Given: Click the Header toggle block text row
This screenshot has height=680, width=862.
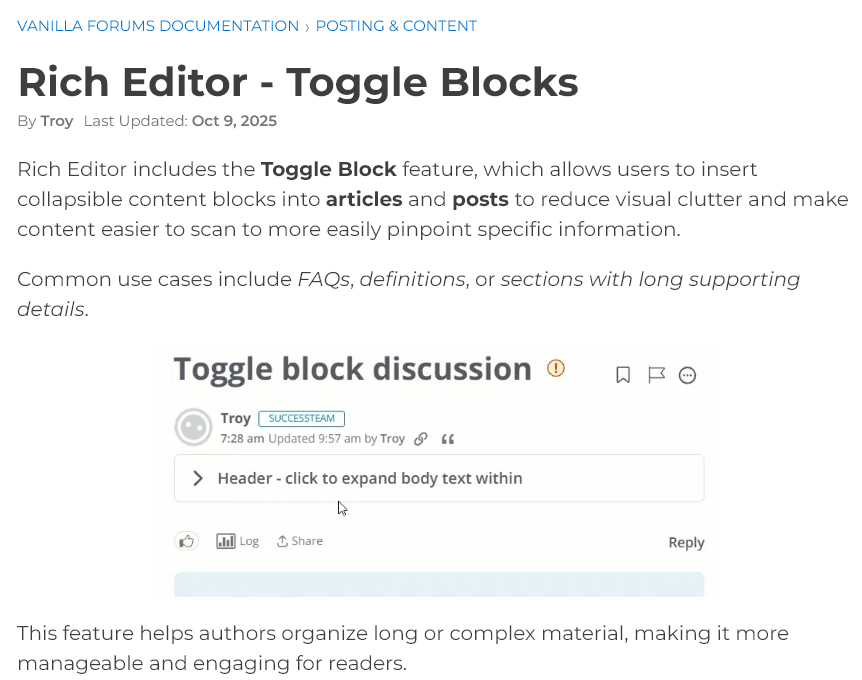Looking at the screenshot, I should point(370,478).
